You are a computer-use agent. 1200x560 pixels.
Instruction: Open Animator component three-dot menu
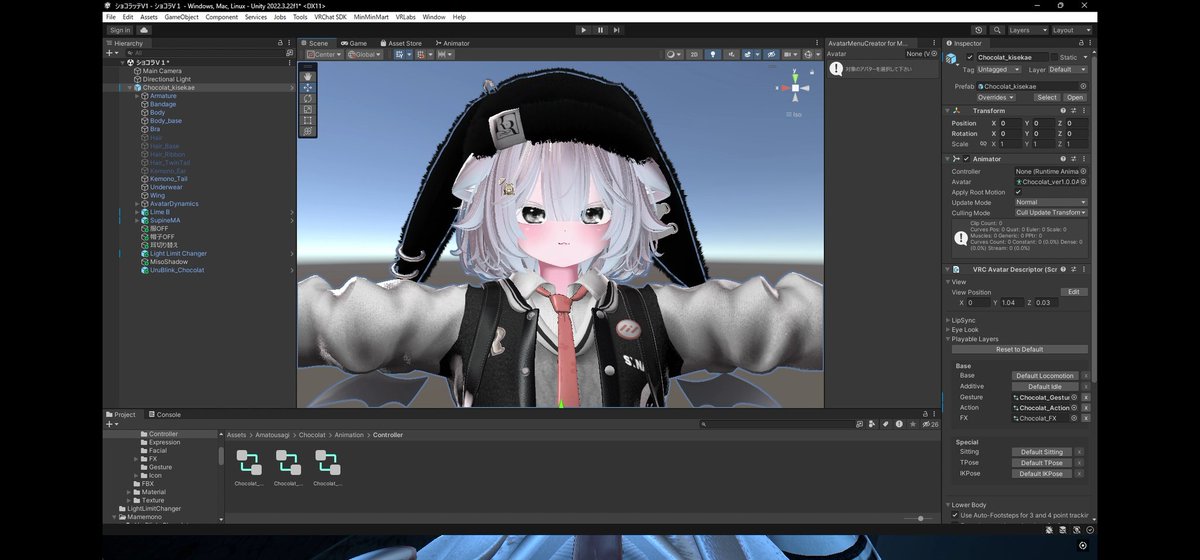point(1084,159)
